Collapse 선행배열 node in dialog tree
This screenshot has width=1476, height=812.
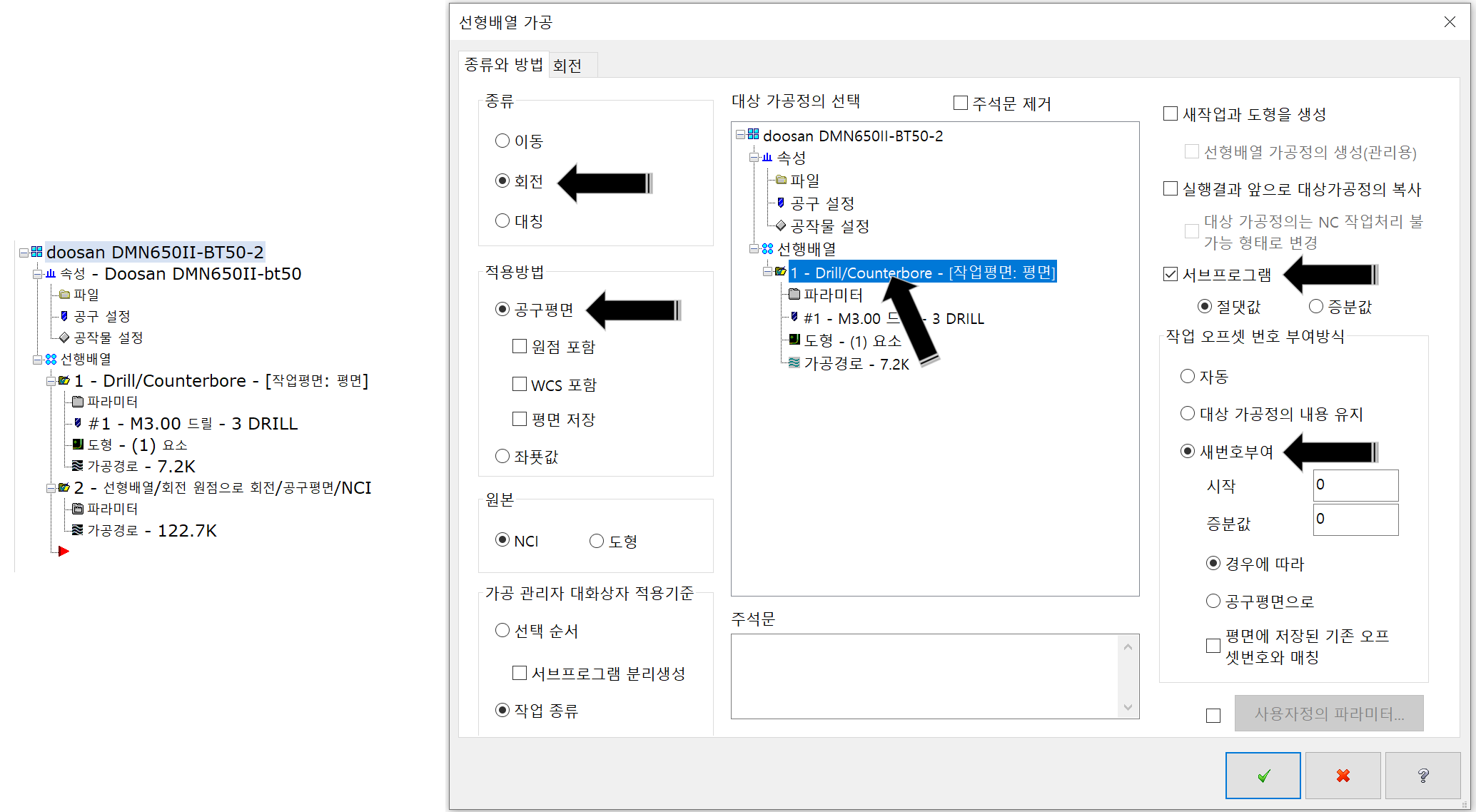coord(754,249)
